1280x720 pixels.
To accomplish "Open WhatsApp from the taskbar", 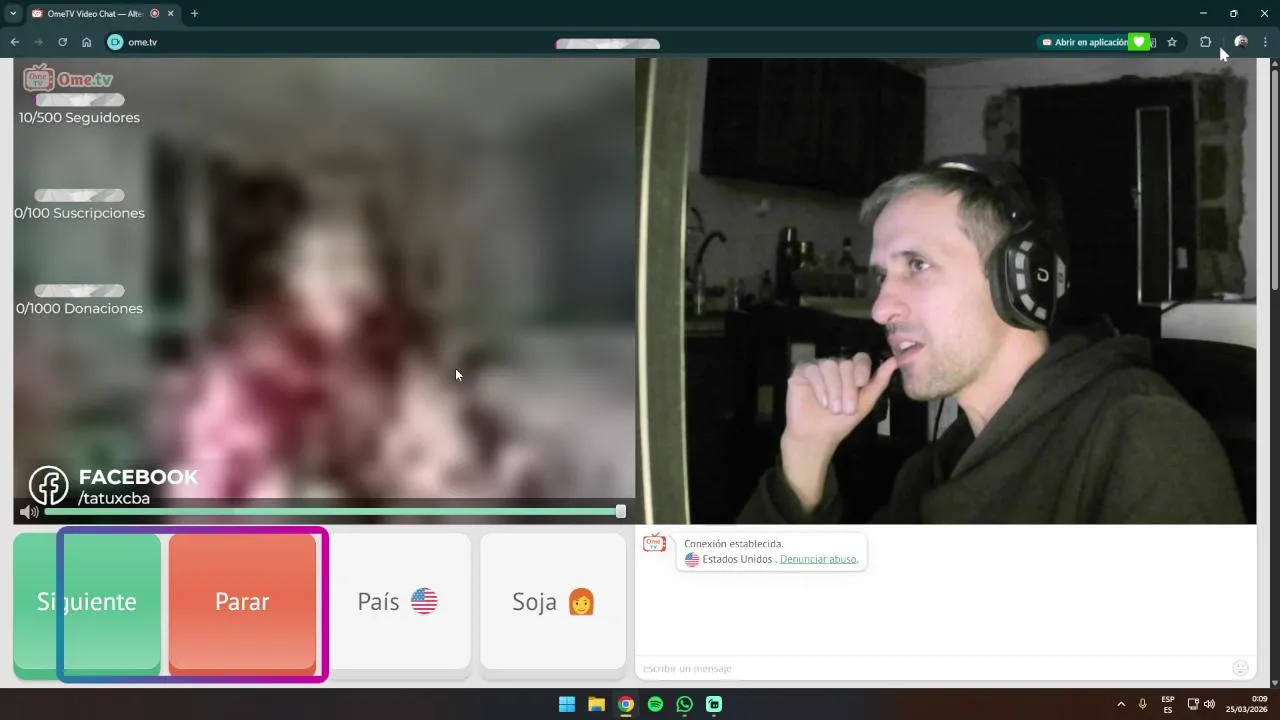I will click(x=684, y=704).
